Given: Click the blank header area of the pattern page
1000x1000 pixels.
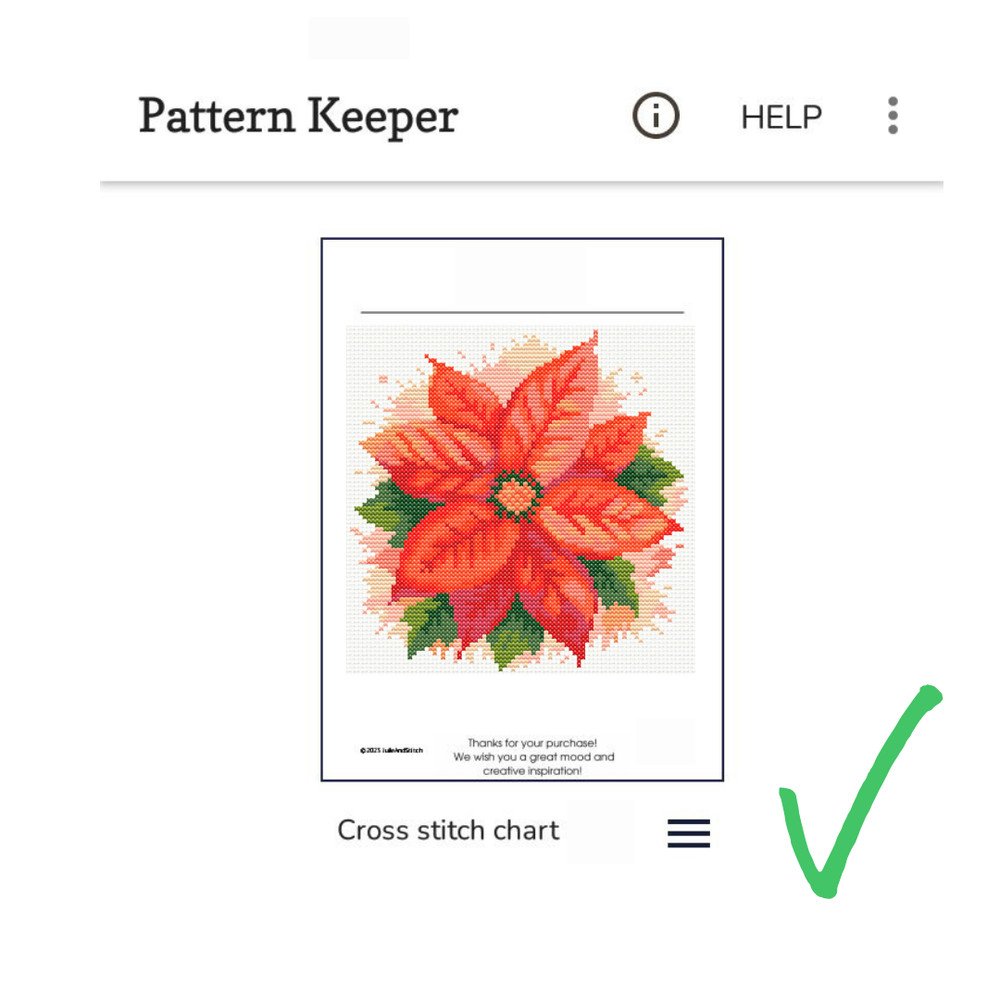Looking at the screenshot, I should [522, 276].
